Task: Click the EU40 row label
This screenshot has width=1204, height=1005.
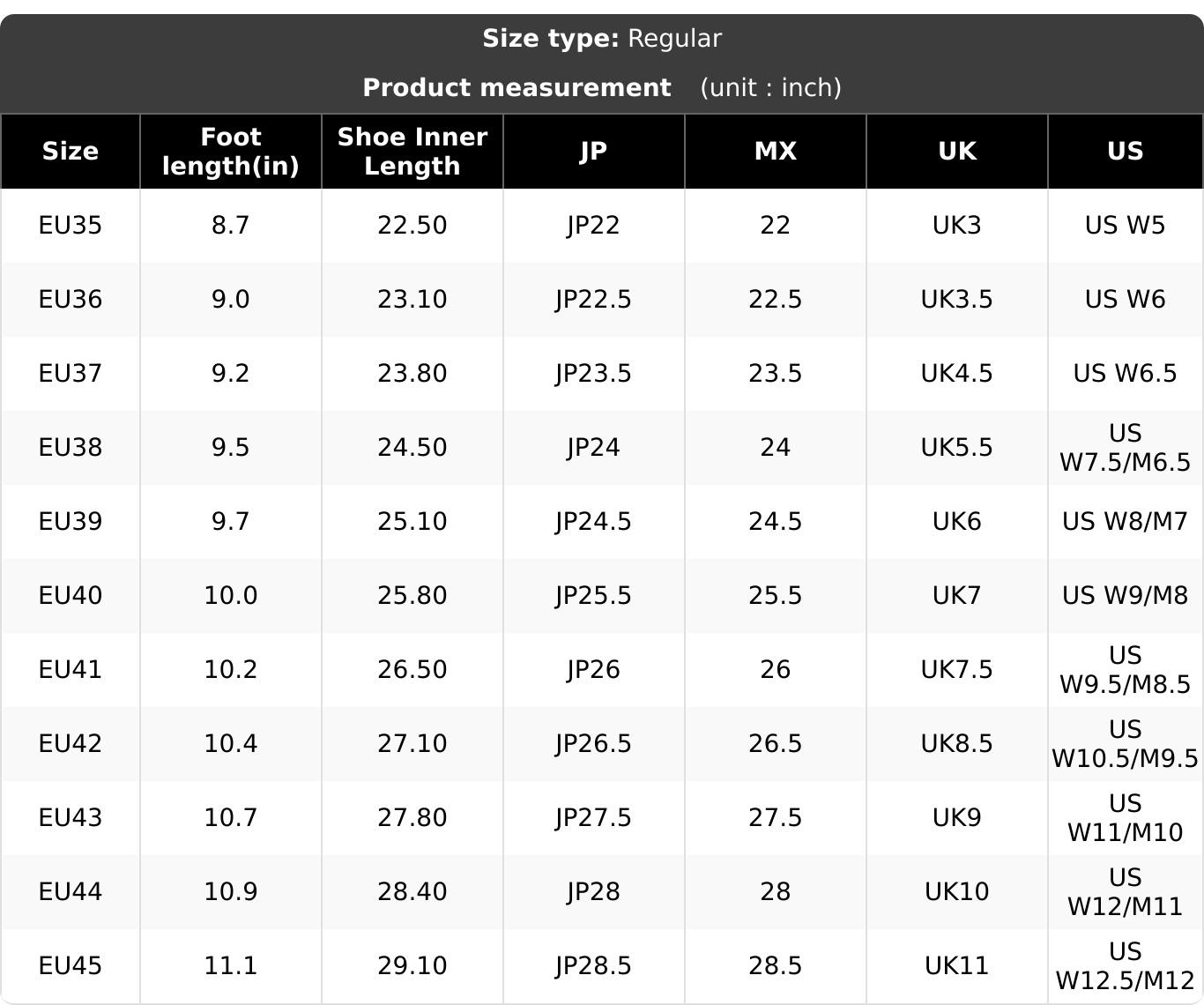Action: click(x=71, y=596)
